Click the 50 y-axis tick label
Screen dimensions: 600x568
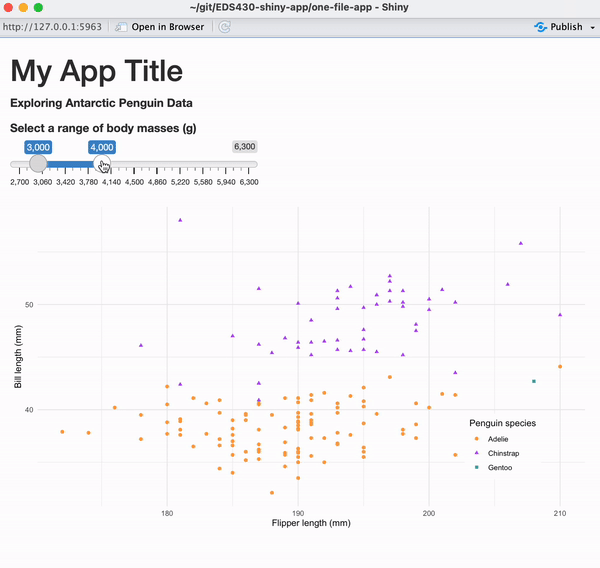29,305
